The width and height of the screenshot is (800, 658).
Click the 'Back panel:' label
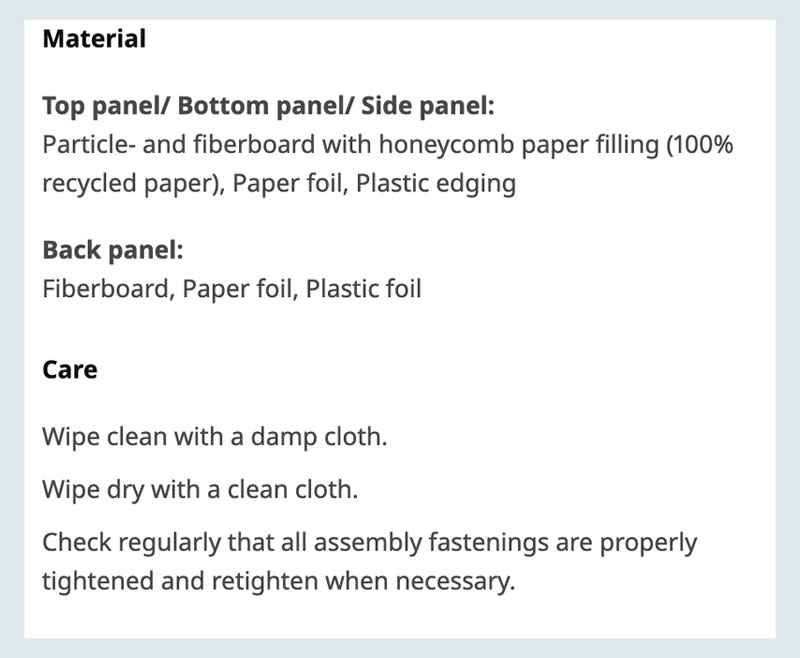pyautogui.click(x=113, y=250)
